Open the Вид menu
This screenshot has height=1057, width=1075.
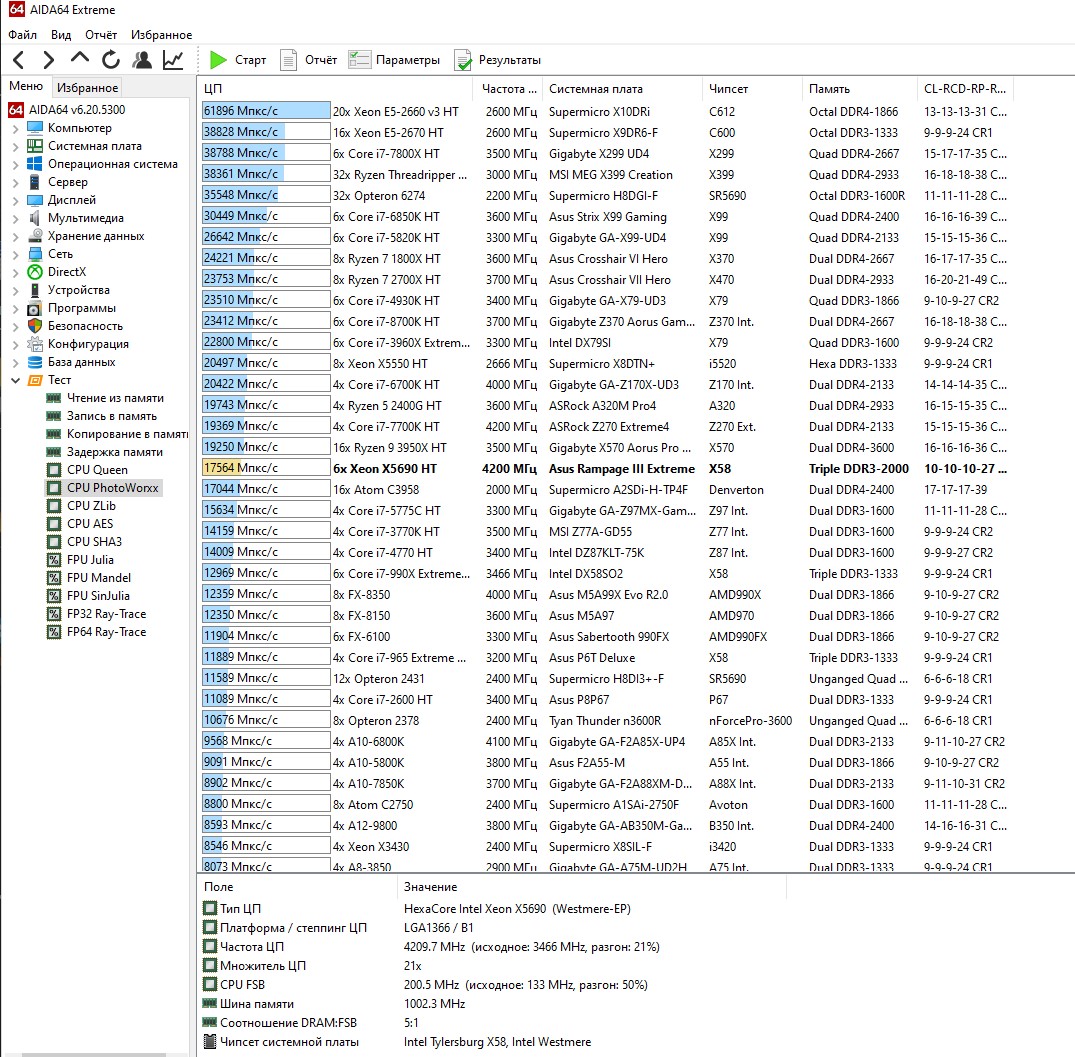(61, 35)
